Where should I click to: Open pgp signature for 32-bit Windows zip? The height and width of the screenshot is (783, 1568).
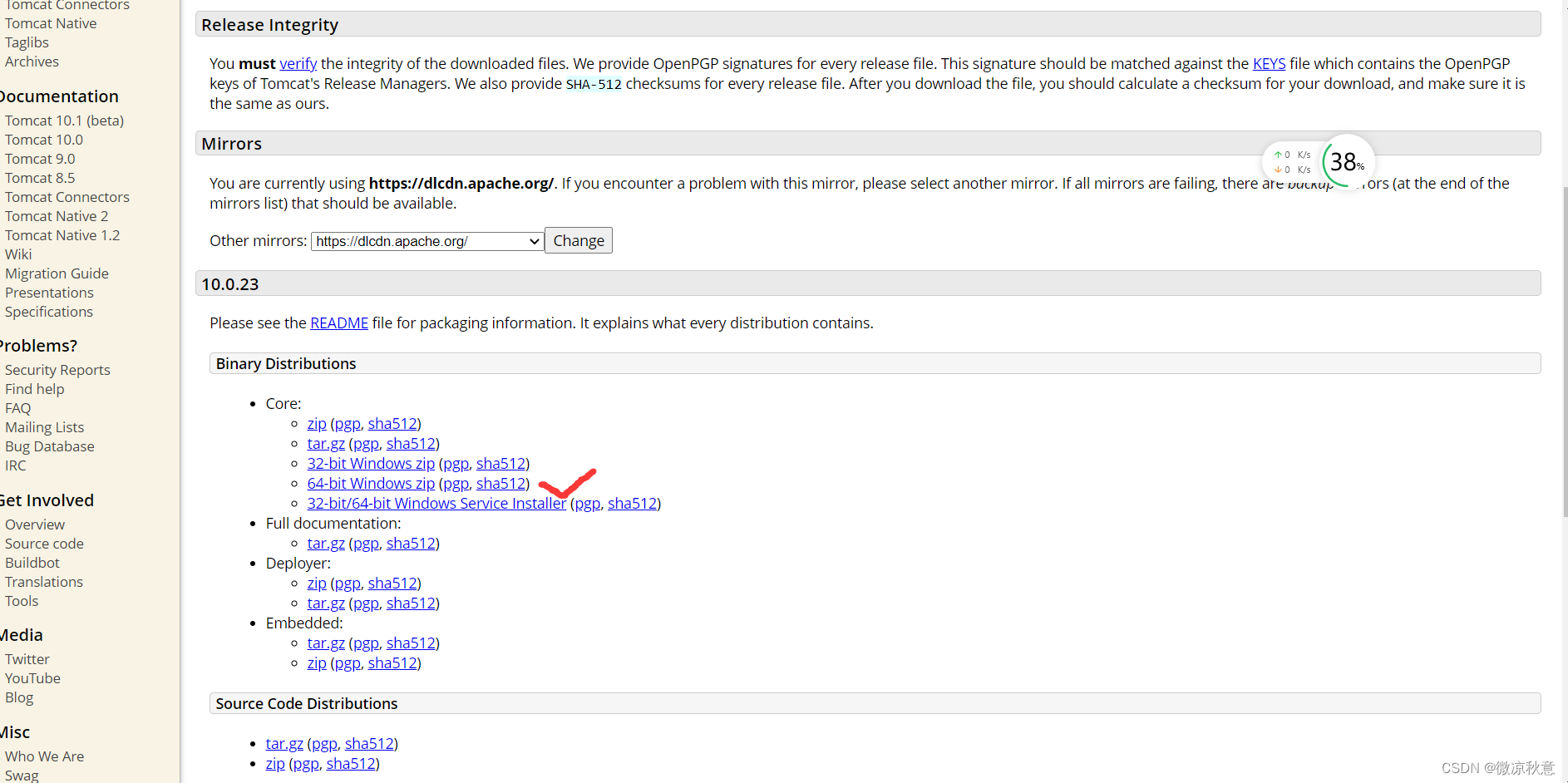pyautogui.click(x=456, y=464)
